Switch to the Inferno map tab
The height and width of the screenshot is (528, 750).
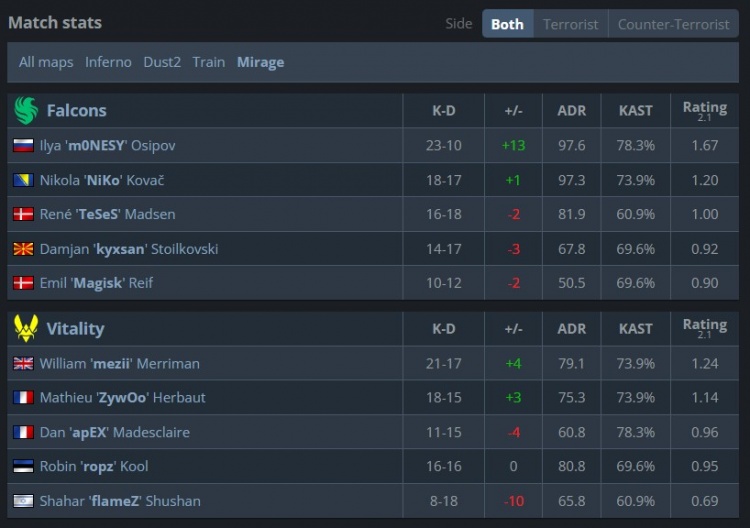(108, 62)
